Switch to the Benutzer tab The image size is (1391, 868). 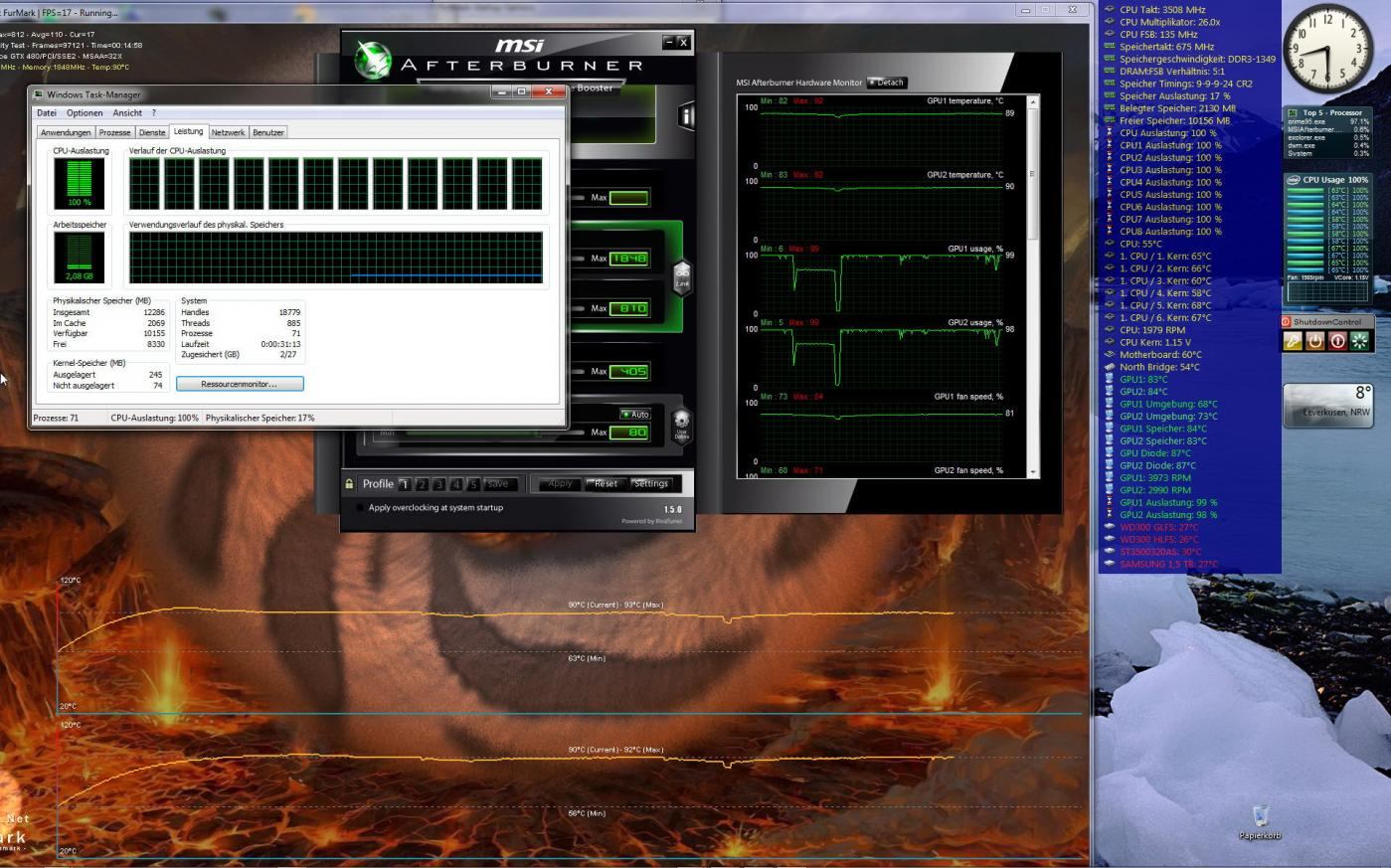click(268, 132)
